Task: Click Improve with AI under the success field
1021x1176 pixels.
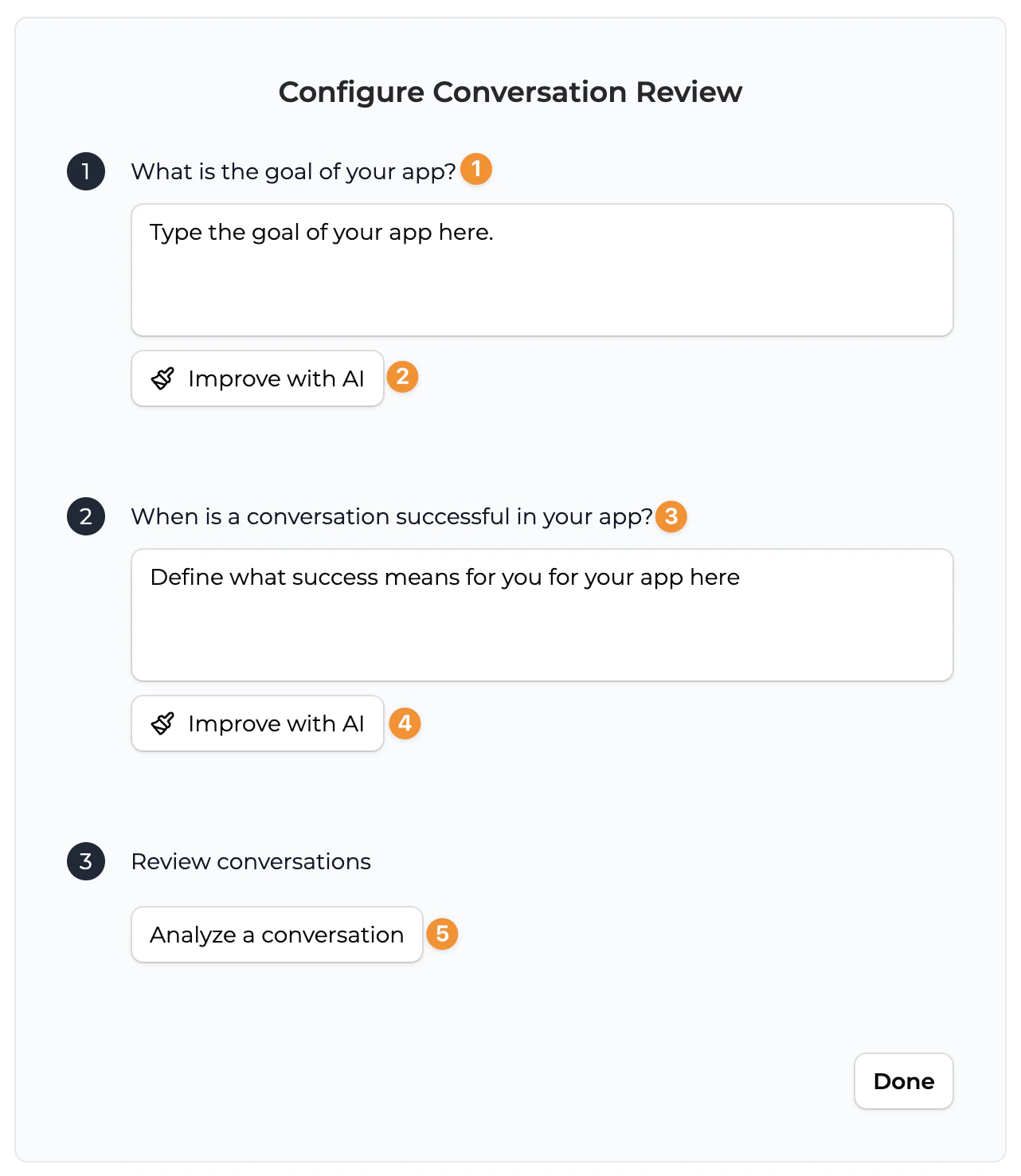Action: [256, 723]
